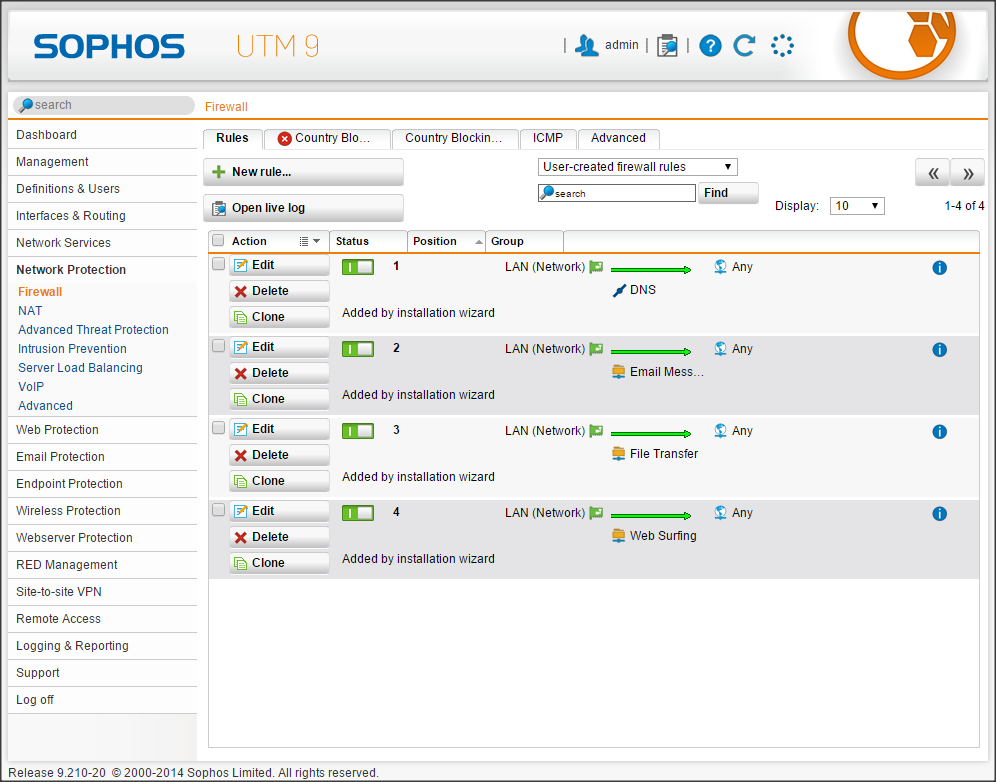Disable rule 3 File Transfer status switch
Viewport: 996px width, 782px height.
click(357, 431)
